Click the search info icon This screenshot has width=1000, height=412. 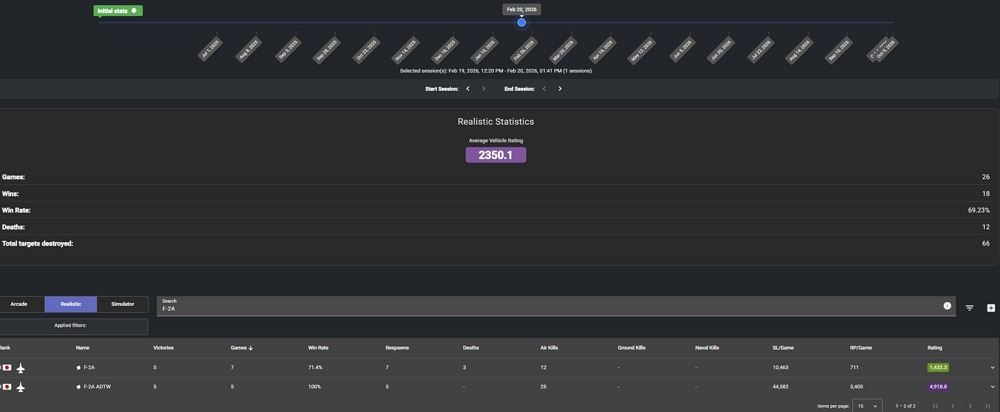click(x=947, y=306)
